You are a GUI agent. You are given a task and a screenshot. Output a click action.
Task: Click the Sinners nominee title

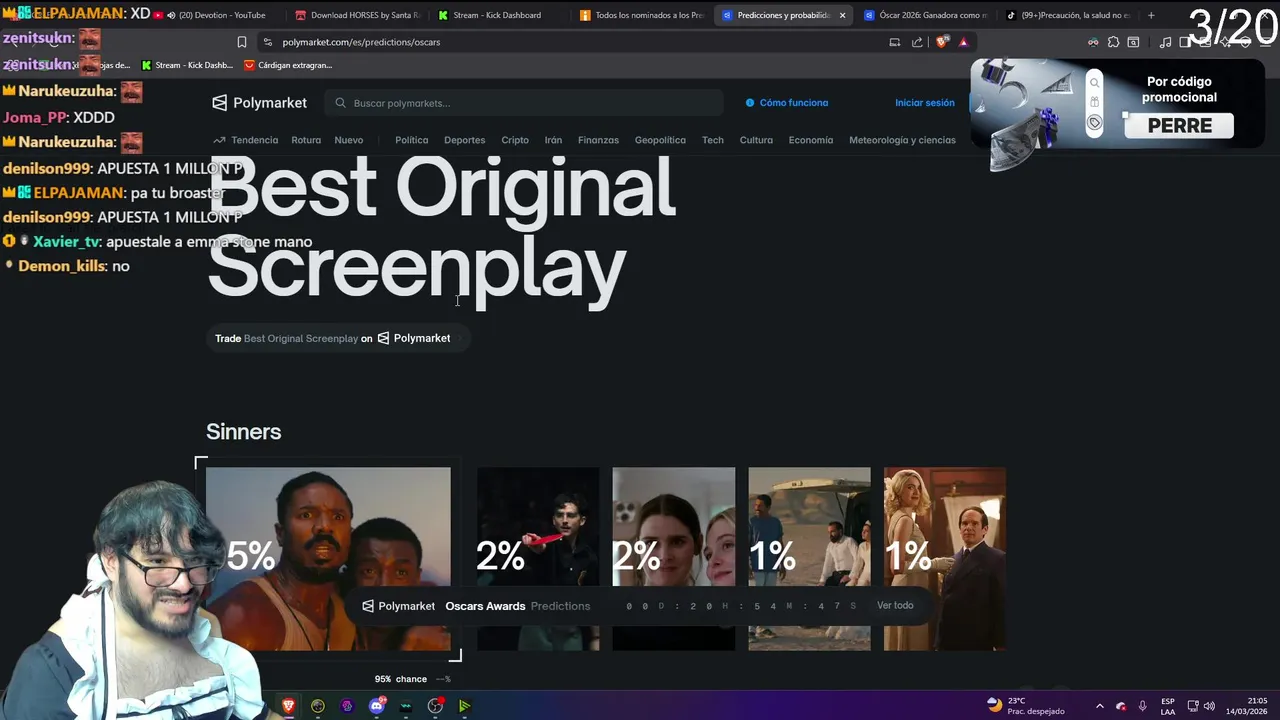click(243, 432)
